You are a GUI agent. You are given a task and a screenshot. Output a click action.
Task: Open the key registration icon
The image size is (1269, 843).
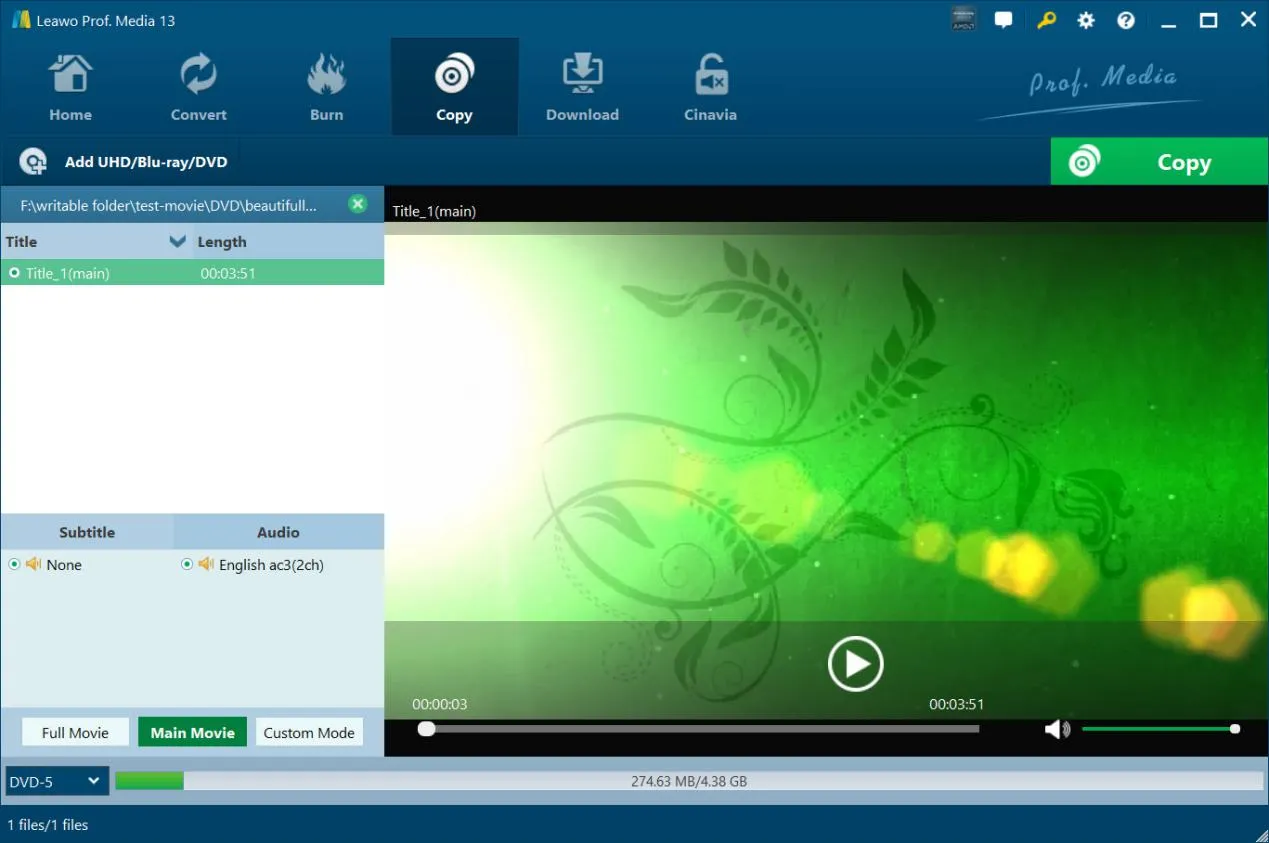tap(1046, 20)
